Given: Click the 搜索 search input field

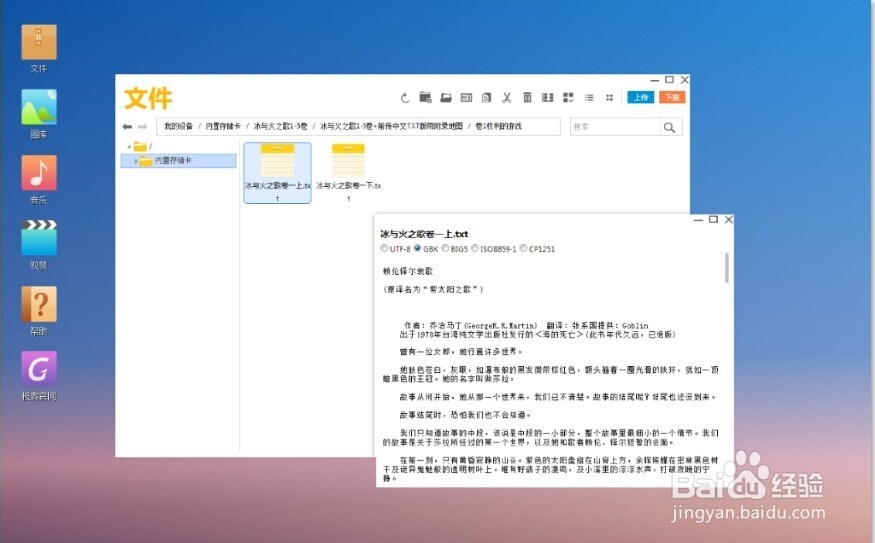Looking at the screenshot, I should (616, 127).
